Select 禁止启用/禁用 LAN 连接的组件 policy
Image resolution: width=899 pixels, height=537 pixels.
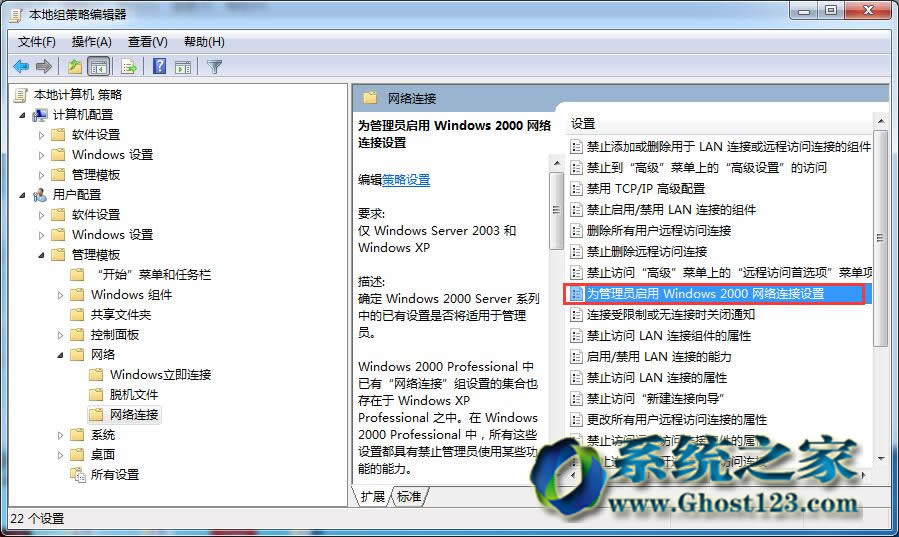click(671, 210)
